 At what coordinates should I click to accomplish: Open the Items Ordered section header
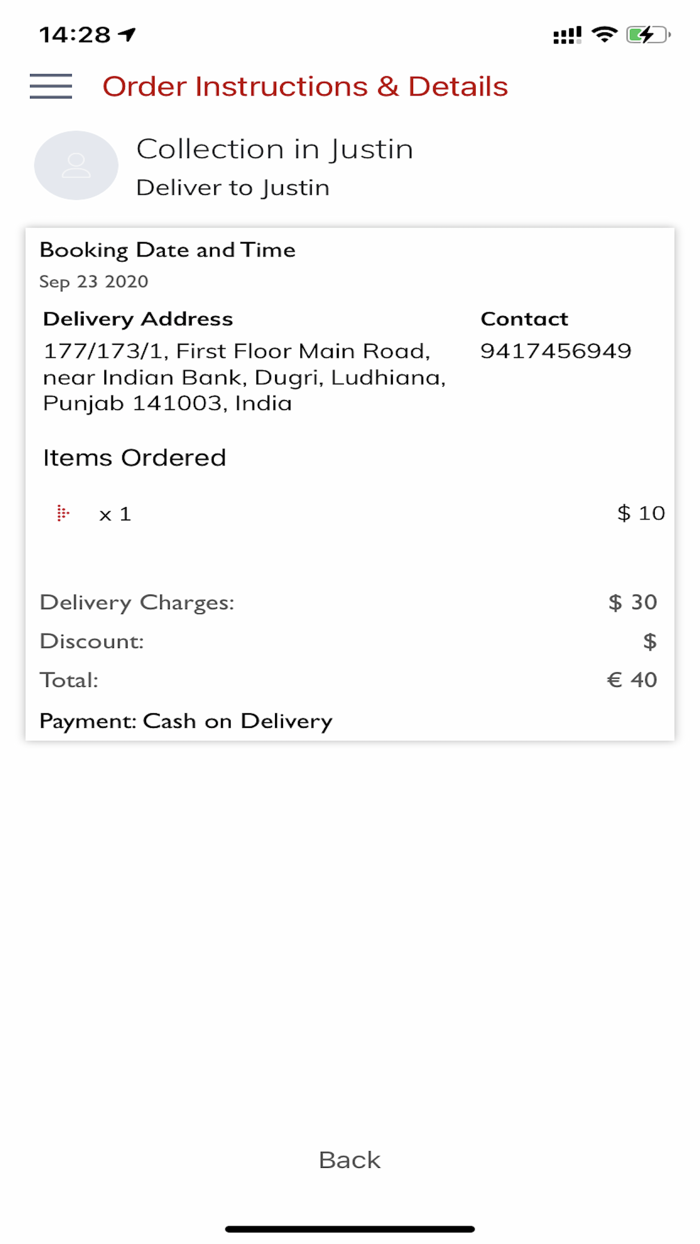[134, 457]
